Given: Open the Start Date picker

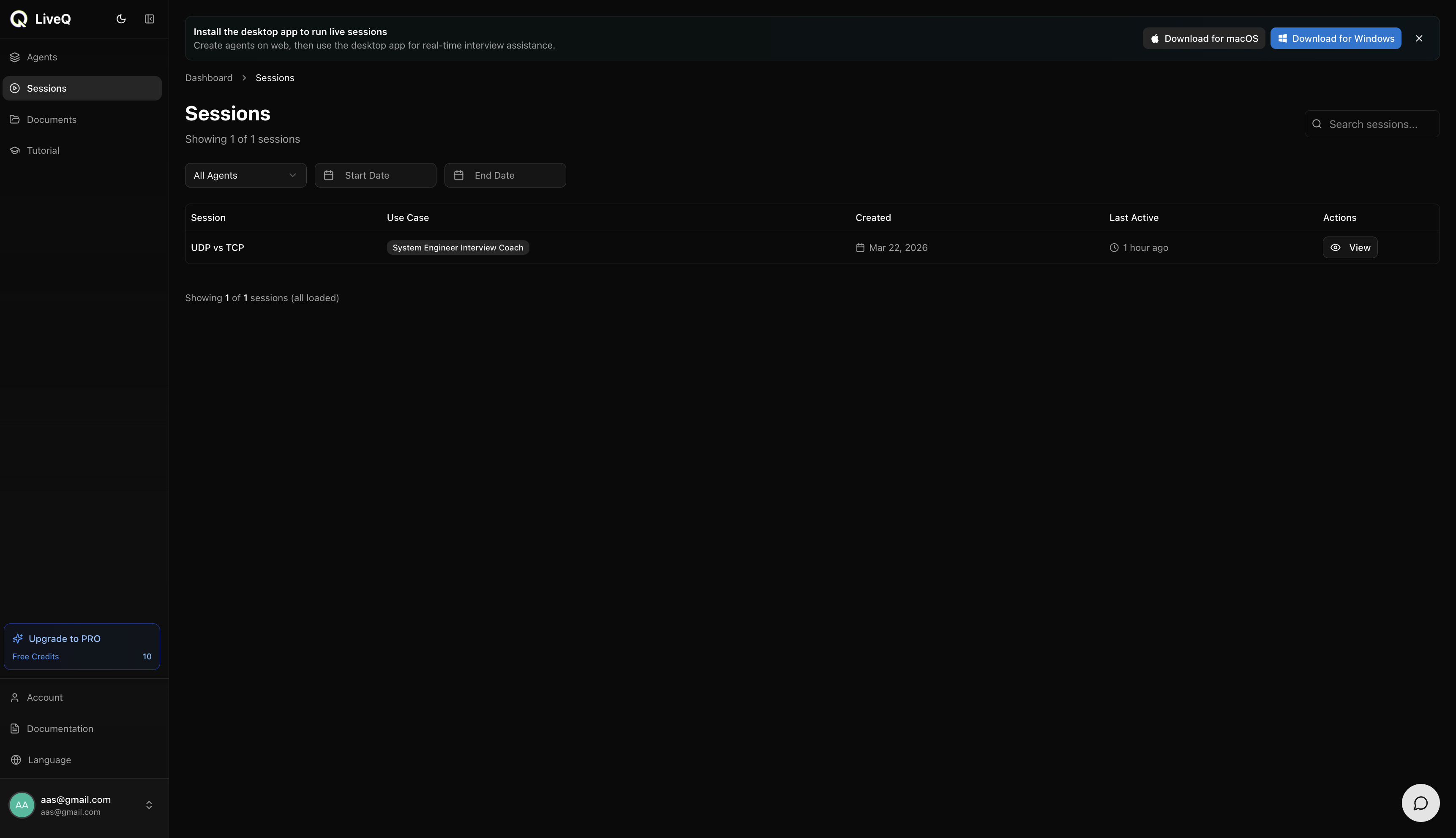Looking at the screenshot, I should 375,176.
